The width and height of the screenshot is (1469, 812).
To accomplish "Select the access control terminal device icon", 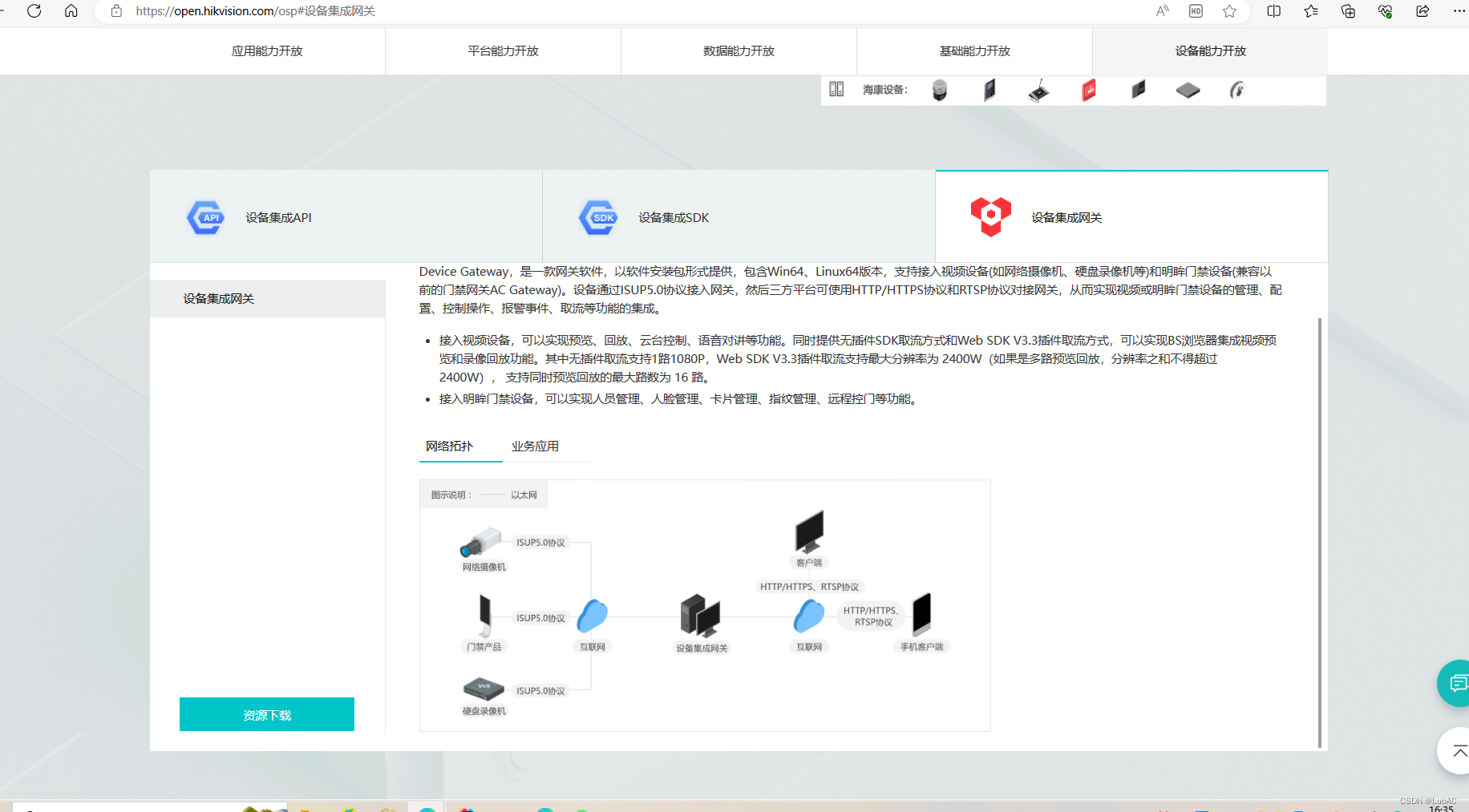I will point(989,90).
